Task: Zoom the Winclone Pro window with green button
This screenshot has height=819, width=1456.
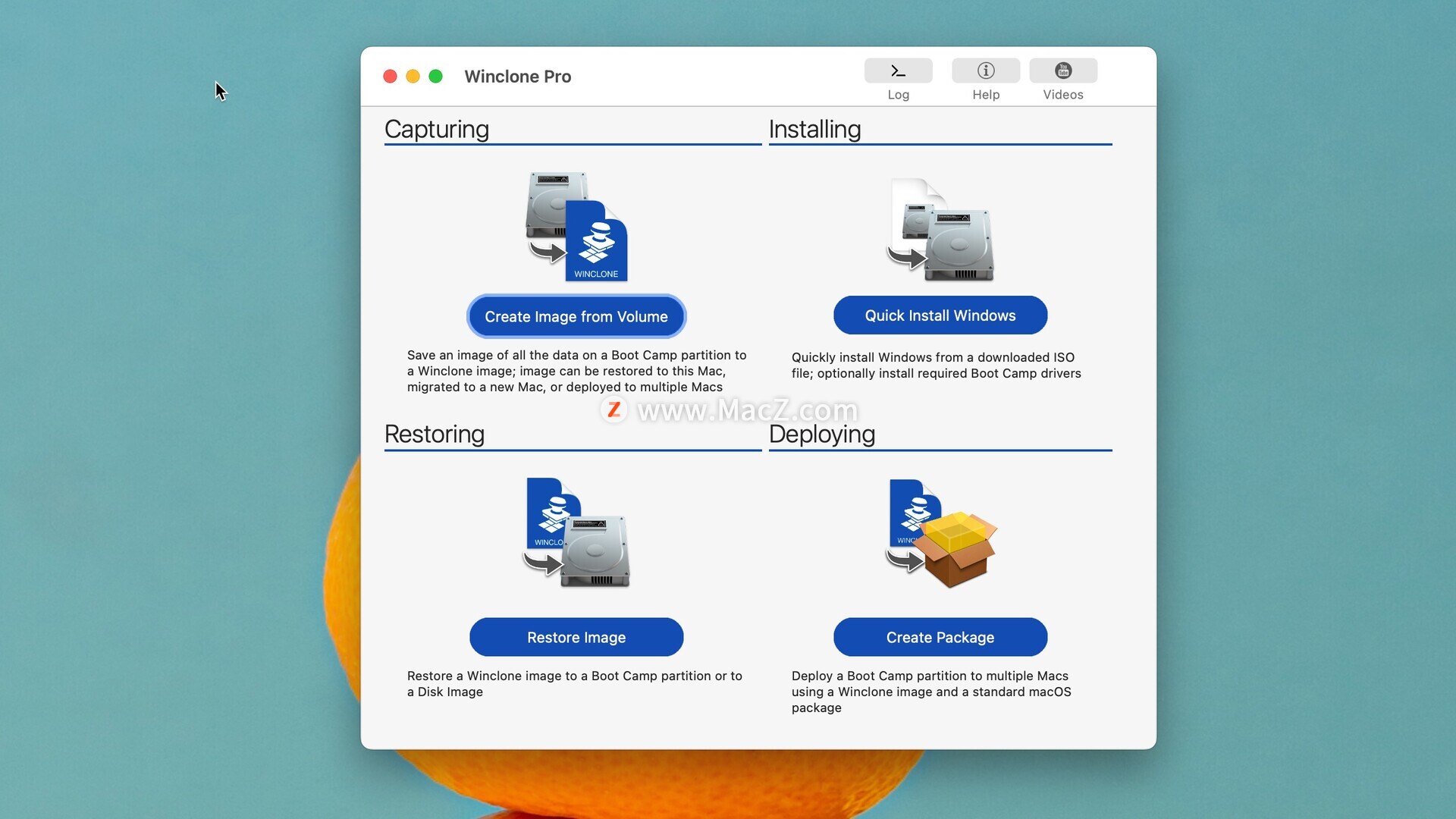Action: coord(435,77)
